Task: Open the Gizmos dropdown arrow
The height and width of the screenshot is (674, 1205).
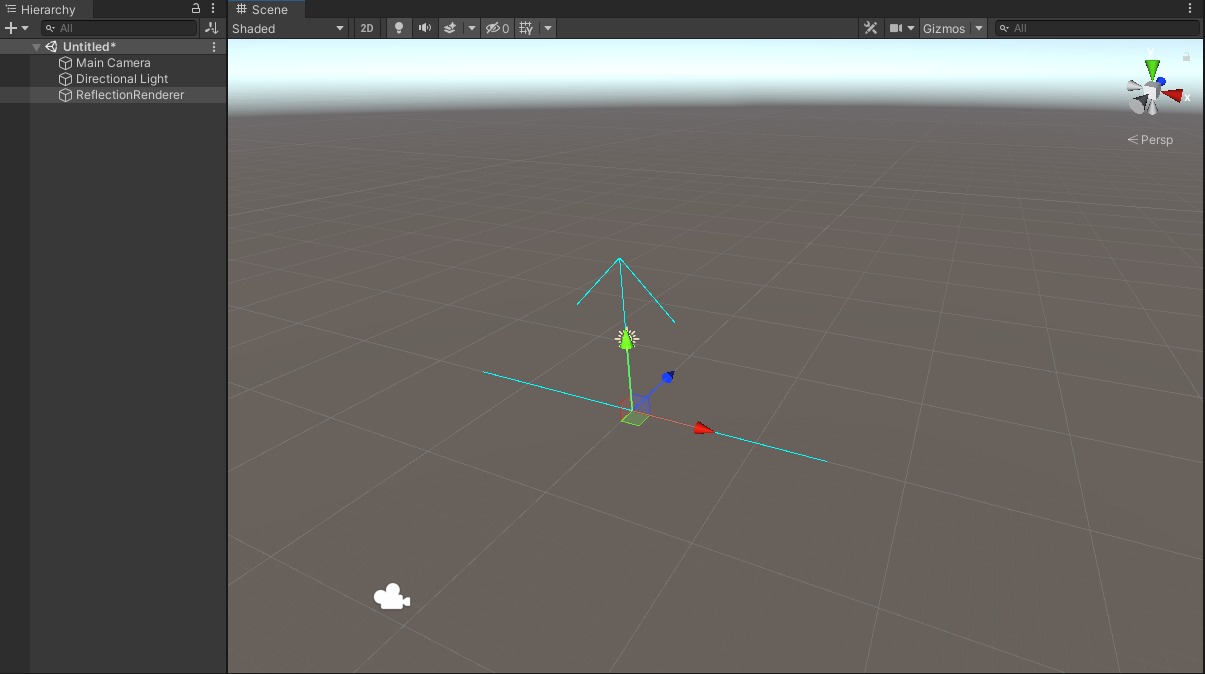Action: coord(979,28)
